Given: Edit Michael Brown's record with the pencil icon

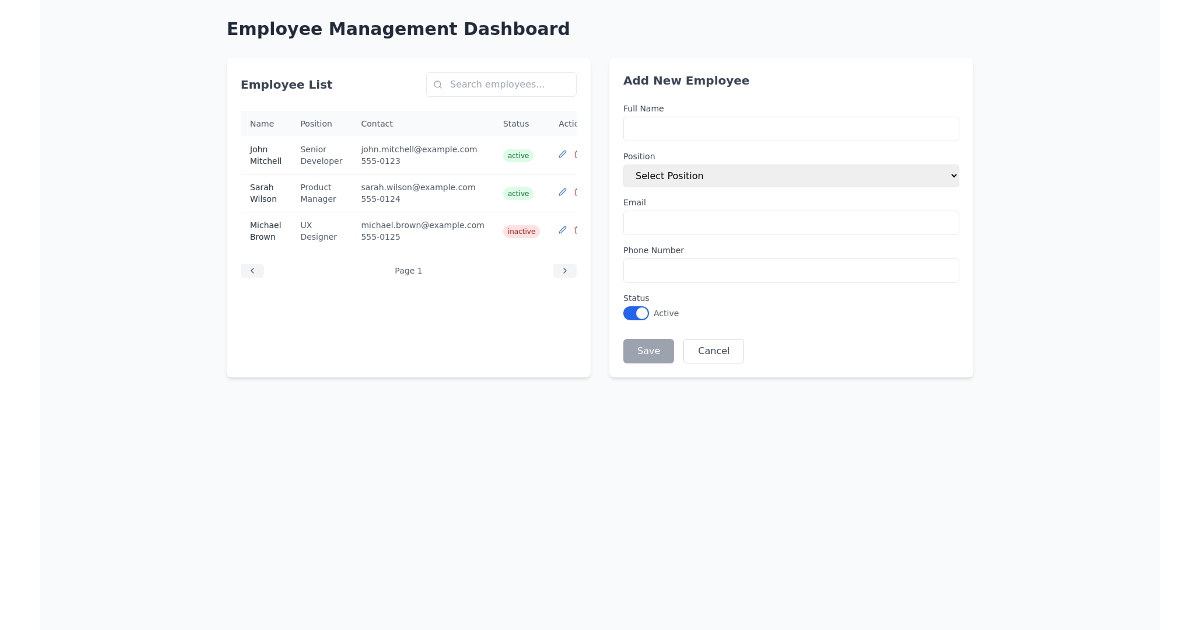Looking at the screenshot, I should point(562,230).
